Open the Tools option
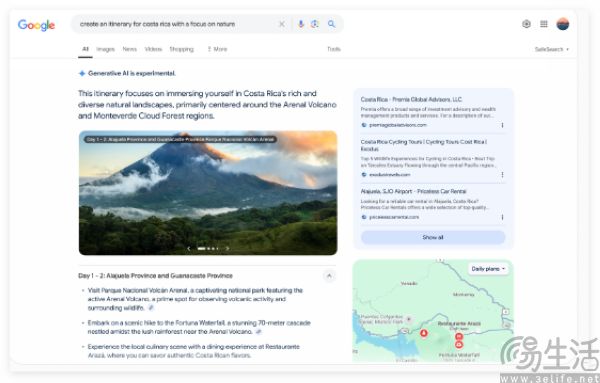Screen dimensions: 600x383 (334, 49)
